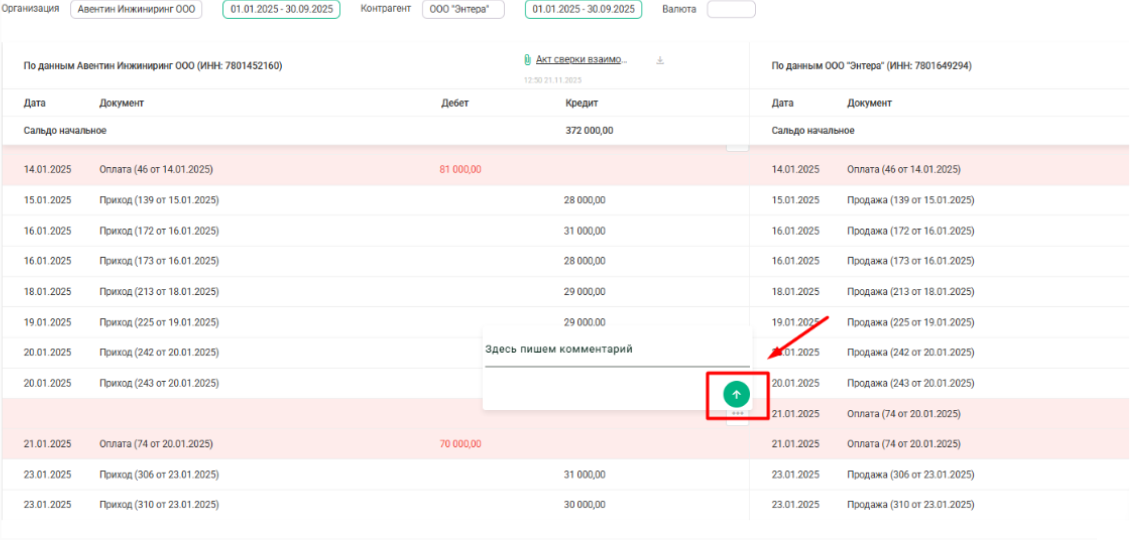
Task: Select row 'Приход (242 от 20.01.2025)'
Action: 159,352
